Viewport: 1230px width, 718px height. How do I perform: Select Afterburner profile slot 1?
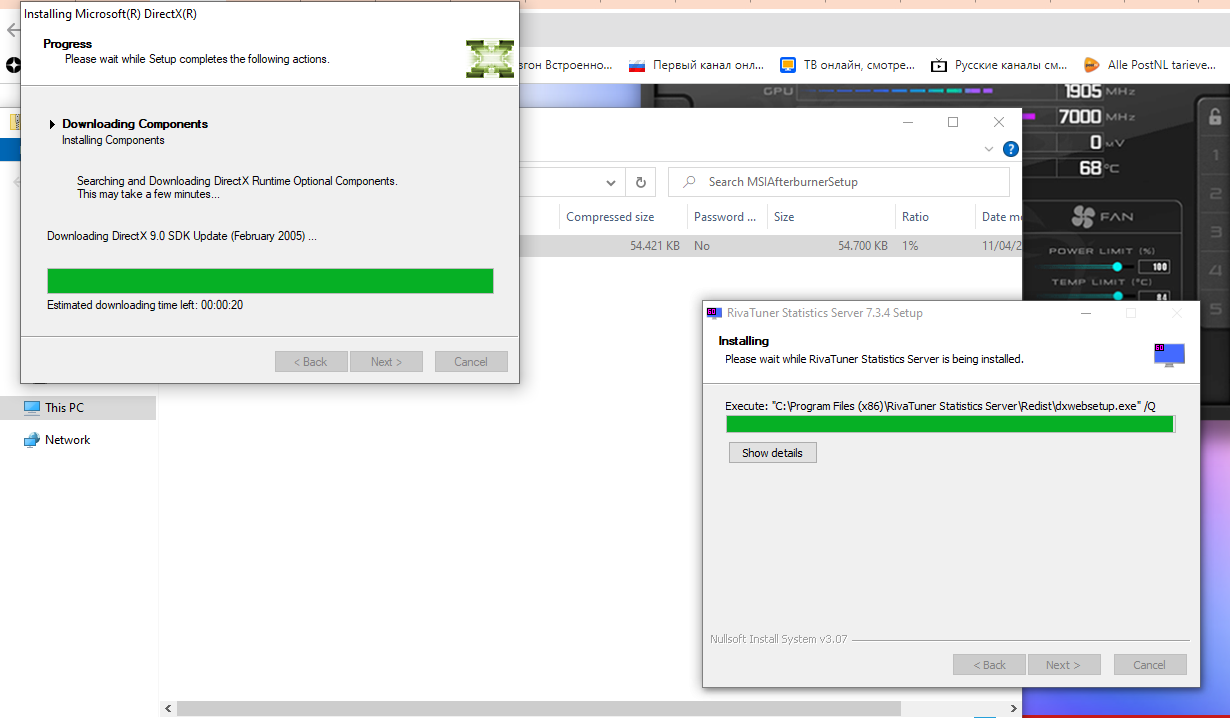point(1215,155)
